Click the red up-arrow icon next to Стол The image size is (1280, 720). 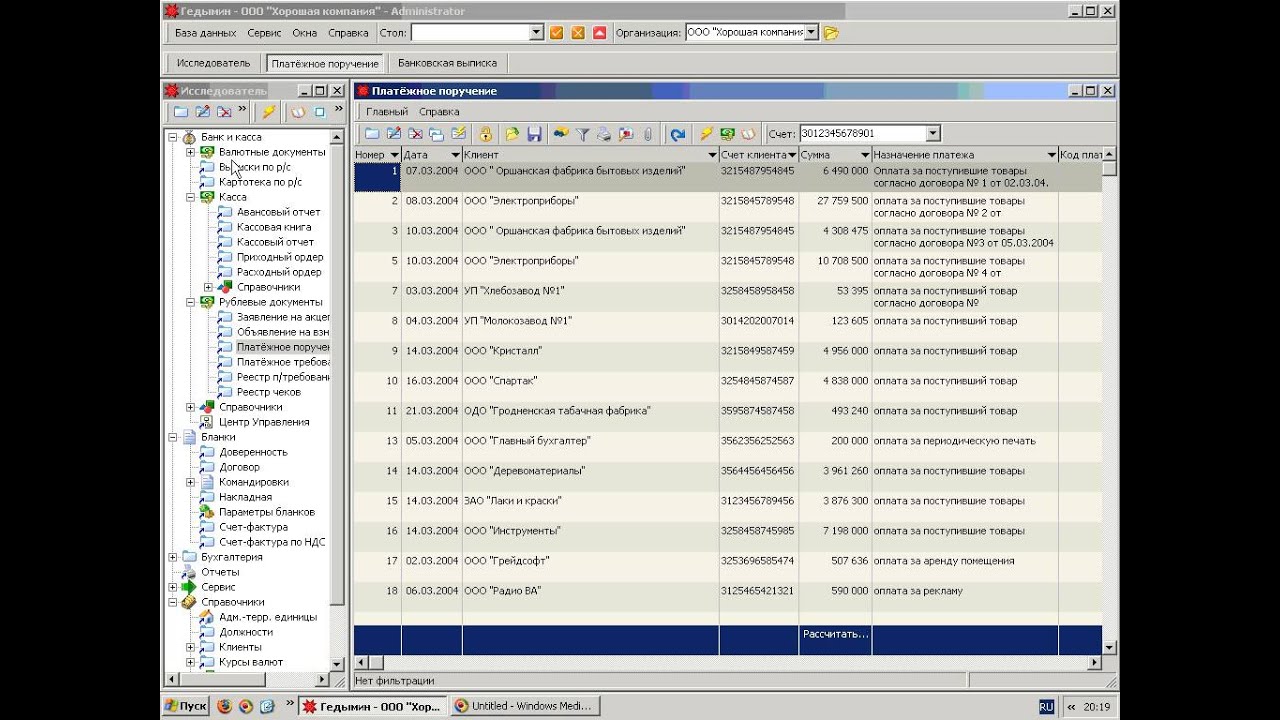pos(599,33)
